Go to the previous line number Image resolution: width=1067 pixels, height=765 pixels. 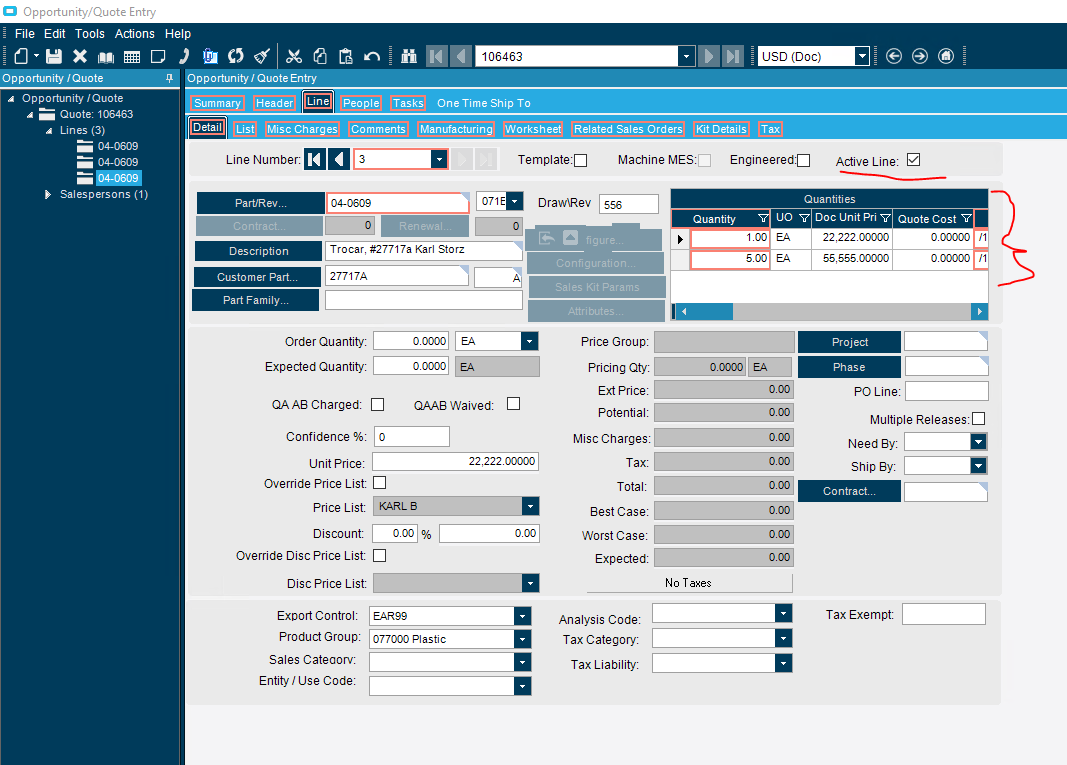[x=339, y=159]
